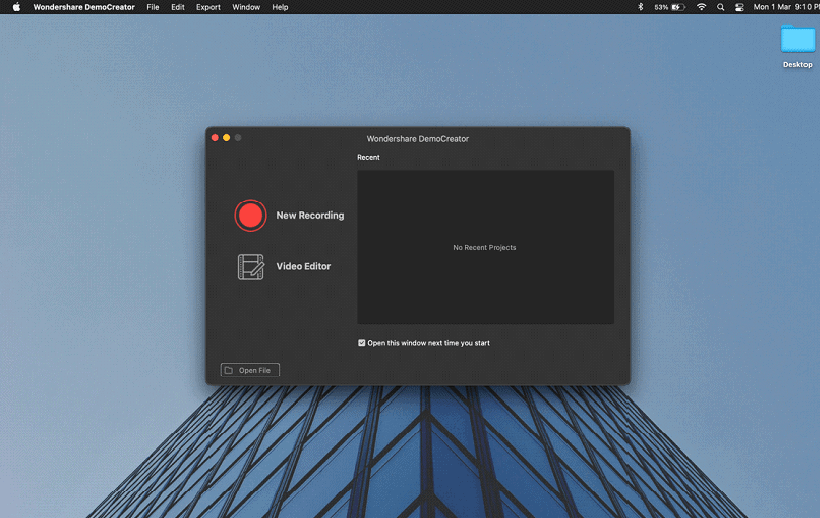
Task: Click the Recent heading label
Action: [x=368, y=157]
